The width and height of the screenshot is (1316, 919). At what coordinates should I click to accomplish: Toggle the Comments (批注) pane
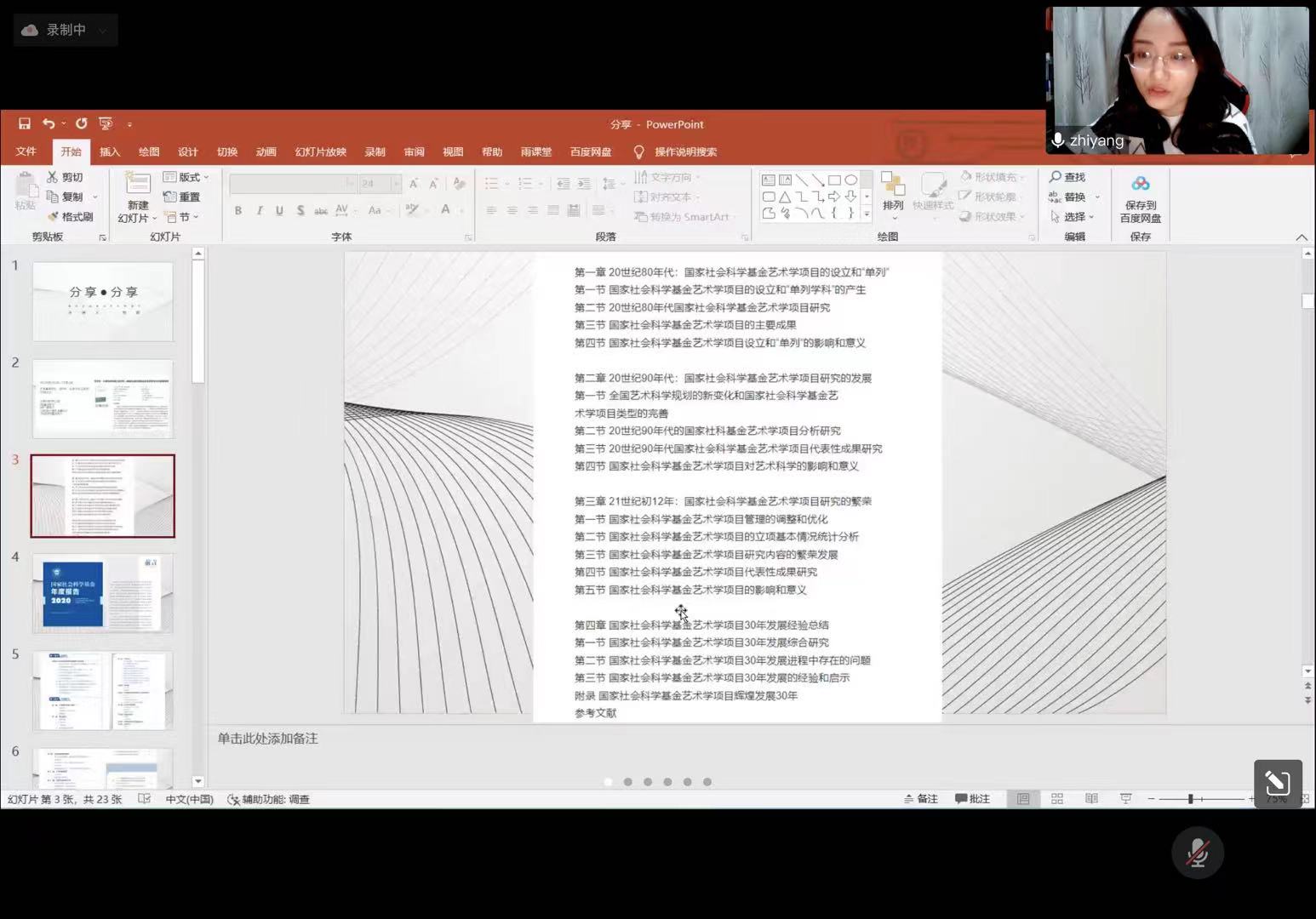click(x=972, y=799)
